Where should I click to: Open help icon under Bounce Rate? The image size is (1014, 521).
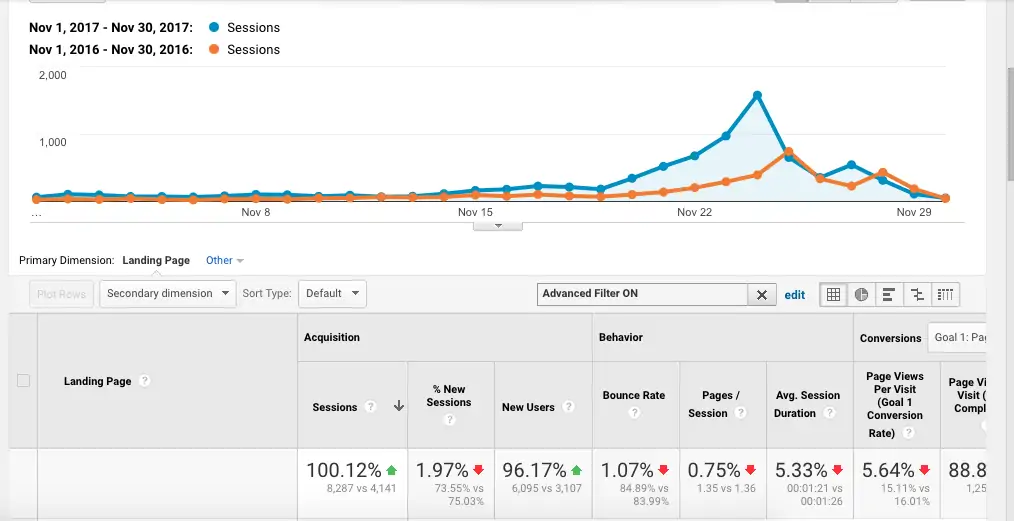634,412
